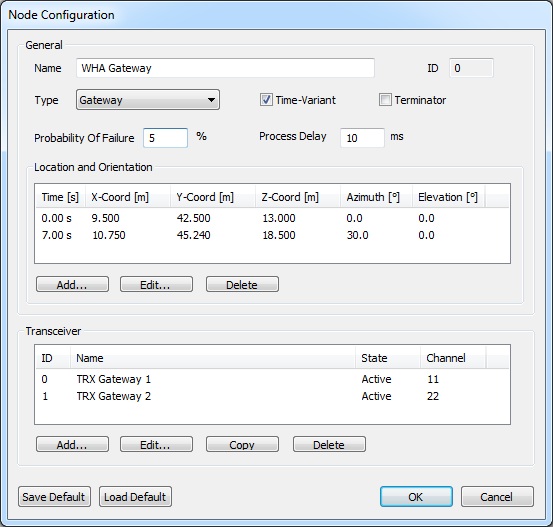Add a new location entry
Viewport: 553px width, 527px height.
click(72, 284)
